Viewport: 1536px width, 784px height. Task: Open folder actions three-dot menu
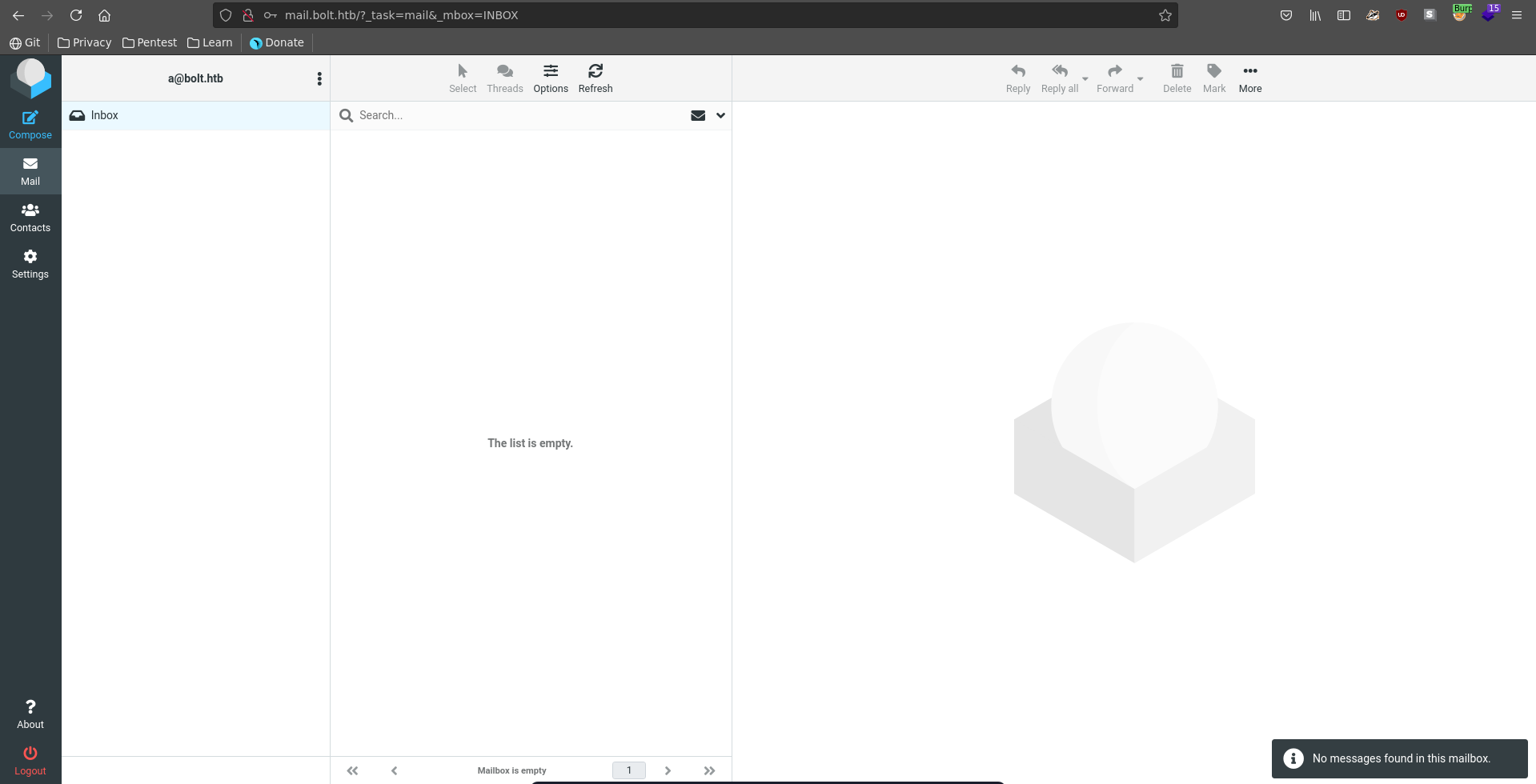pos(319,78)
